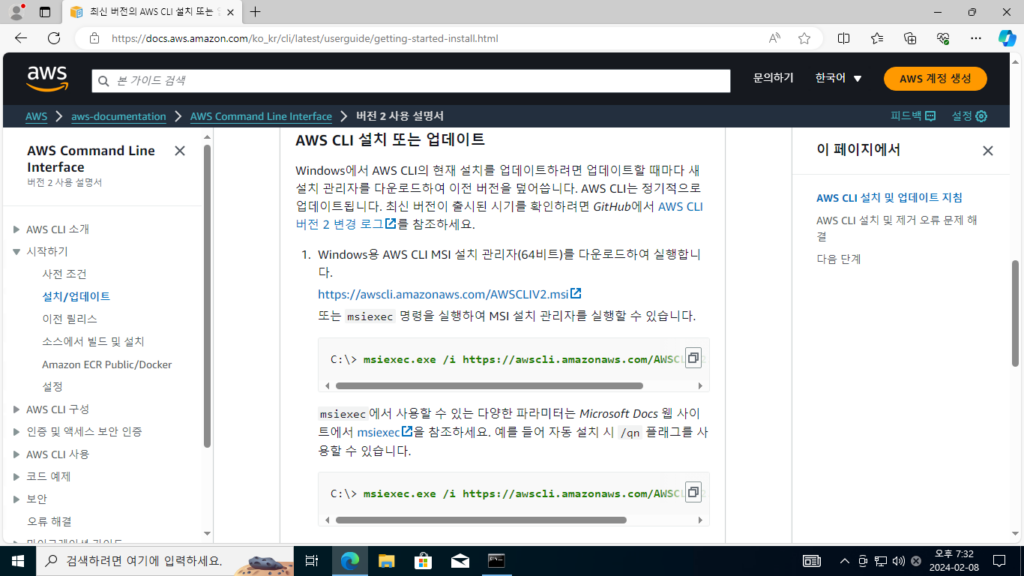Expand the 보안 section
The height and width of the screenshot is (576, 1024).
click(16, 499)
